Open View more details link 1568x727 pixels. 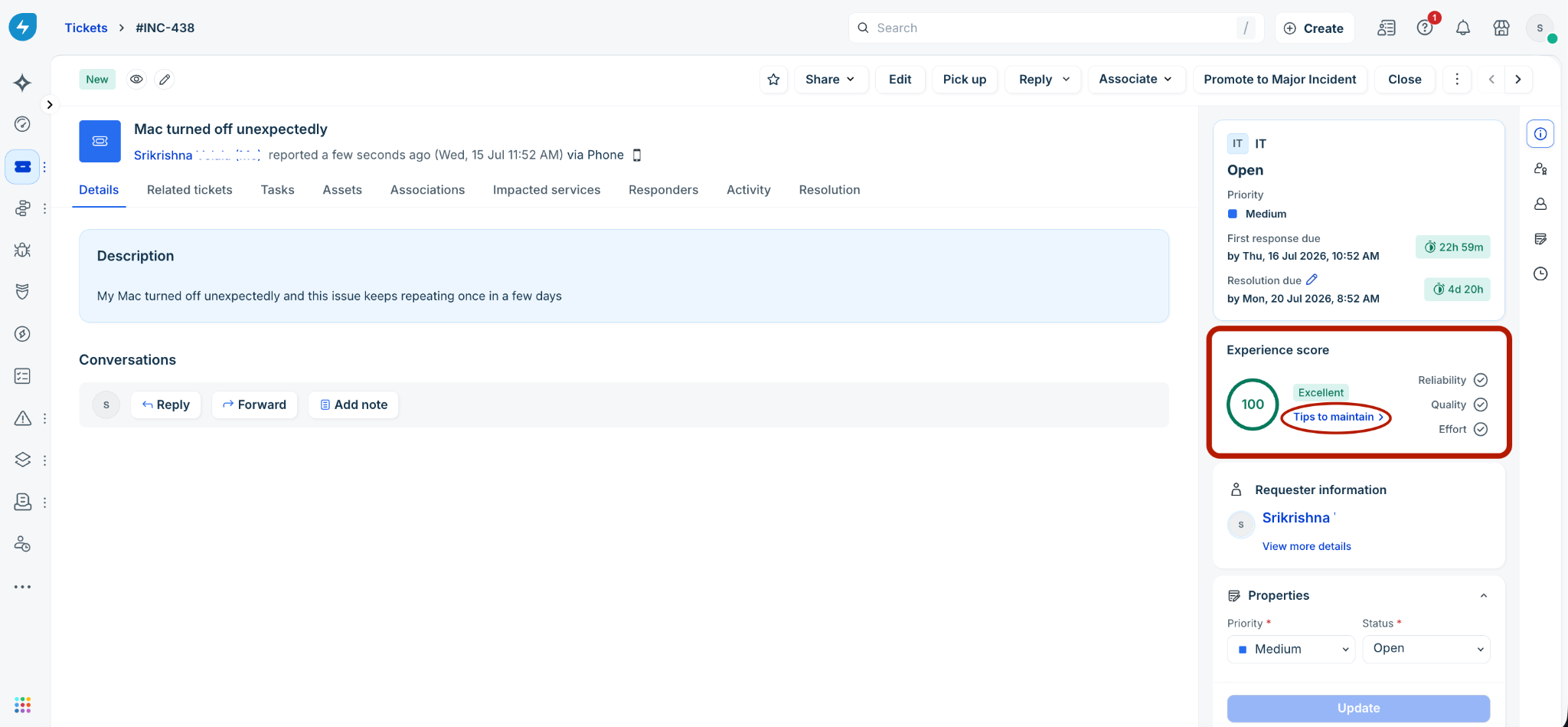[x=1306, y=546]
